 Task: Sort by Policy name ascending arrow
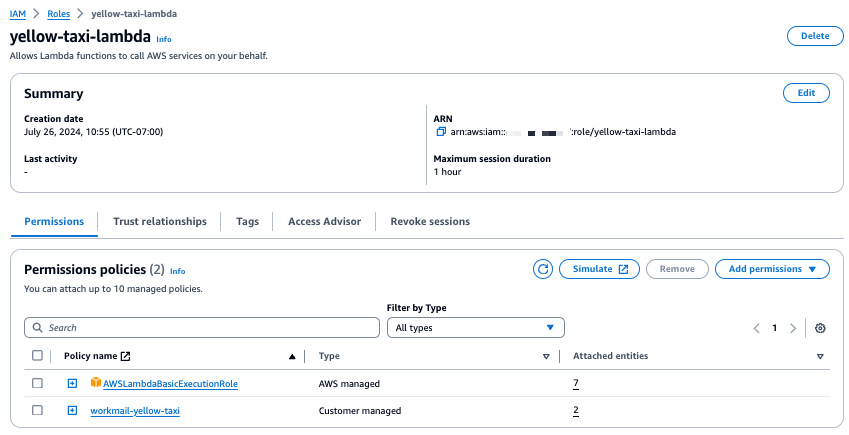292,356
